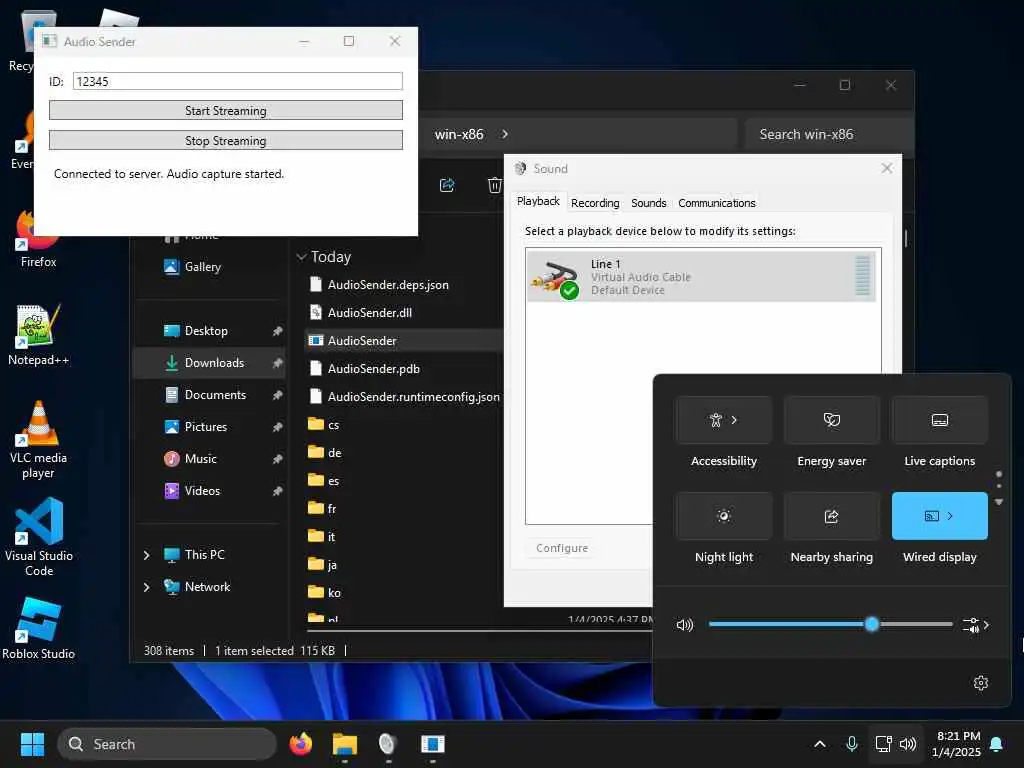
Task: Select the Playback tab
Action: click(x=538, y=201)
